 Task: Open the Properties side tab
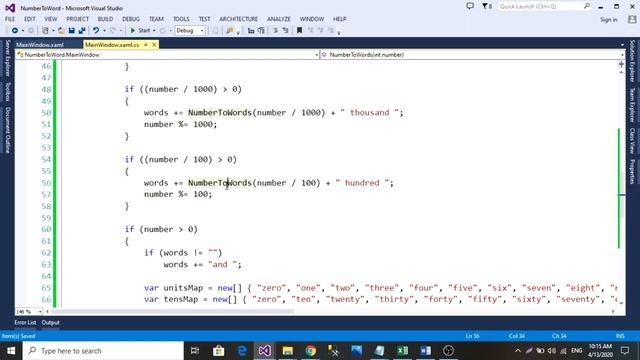pyautogui.click(x=632, y=171)
